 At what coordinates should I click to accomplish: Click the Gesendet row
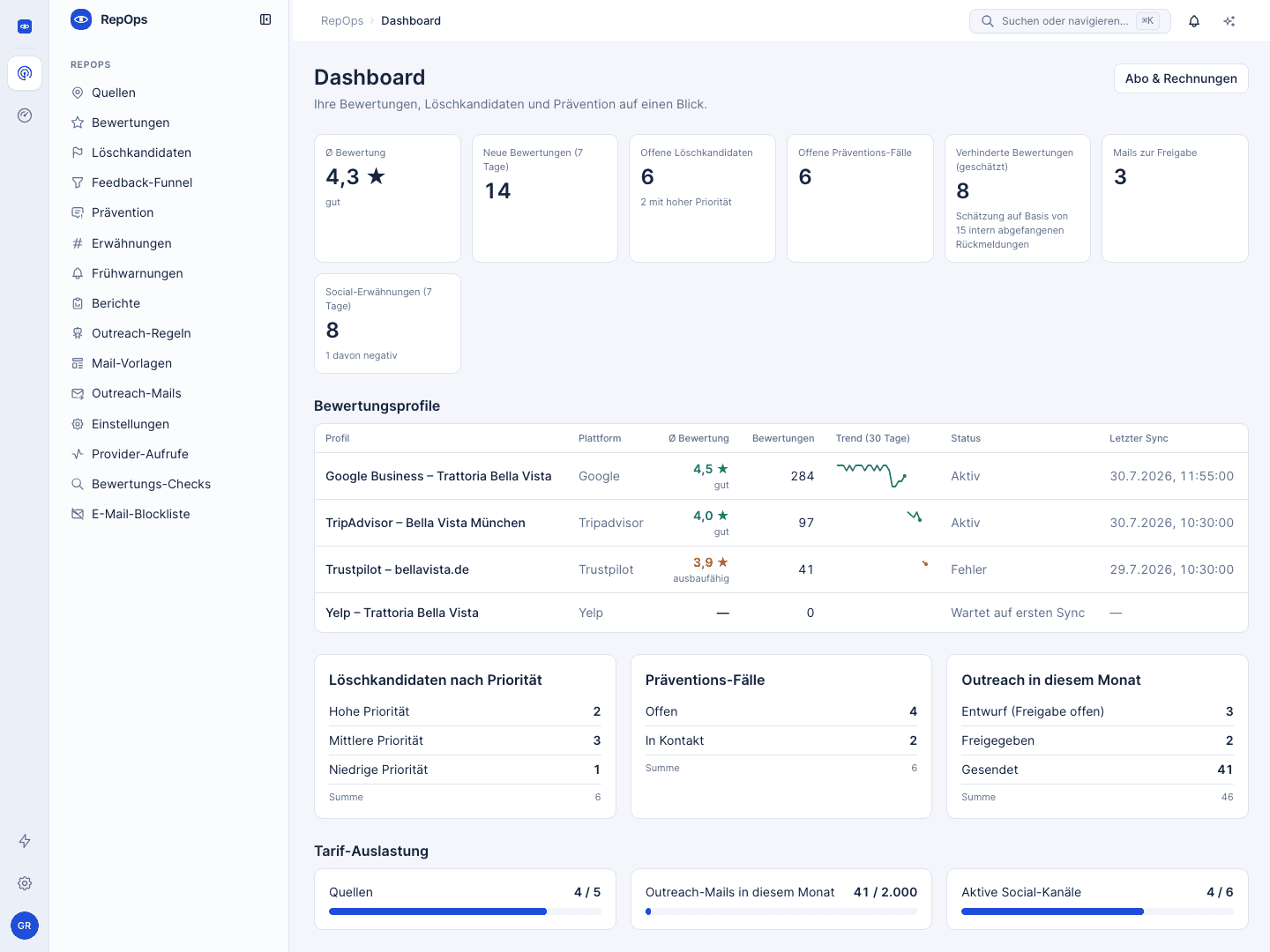pos(1097,770)
